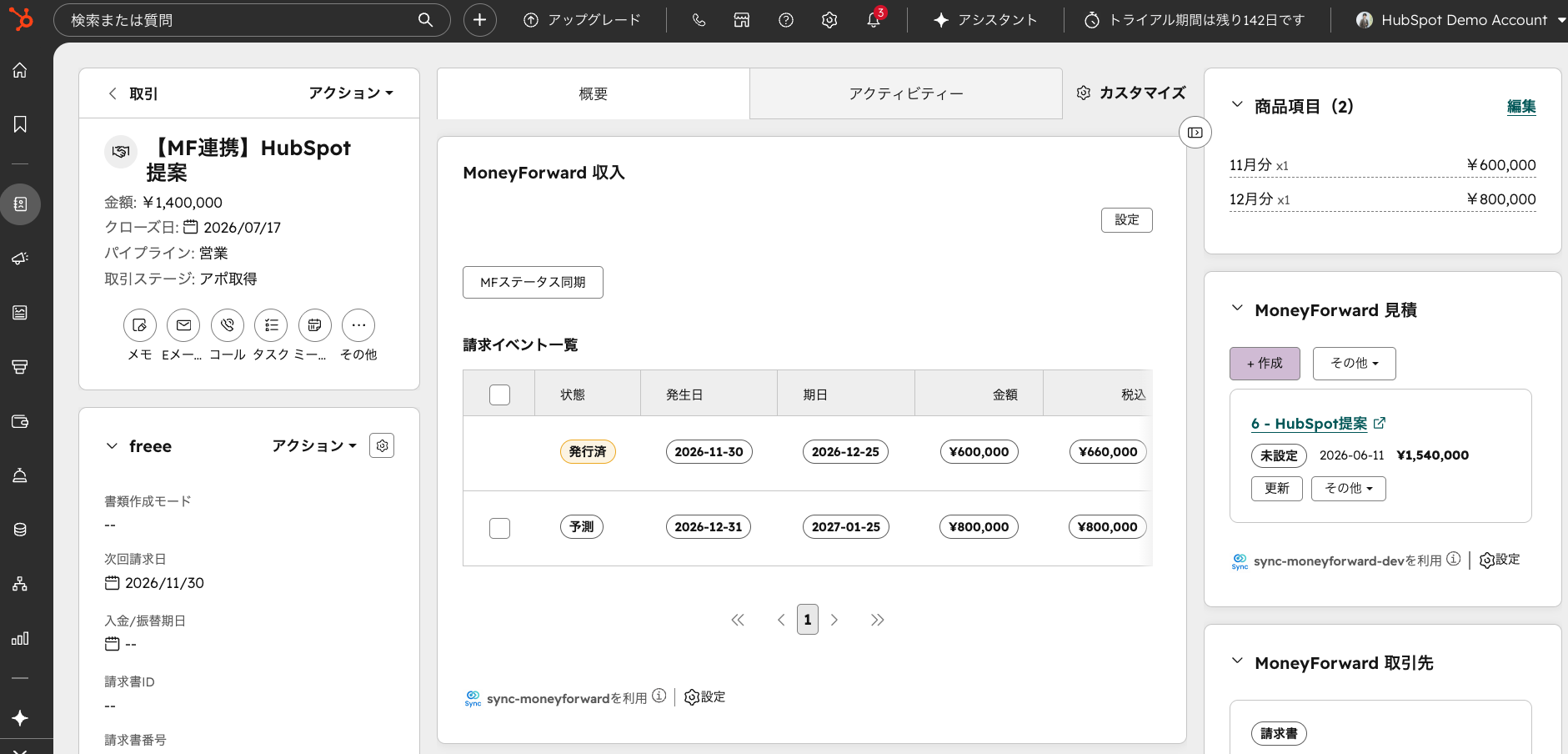Click the 請求書 tag in 取引先 card

pos(1279,734)
